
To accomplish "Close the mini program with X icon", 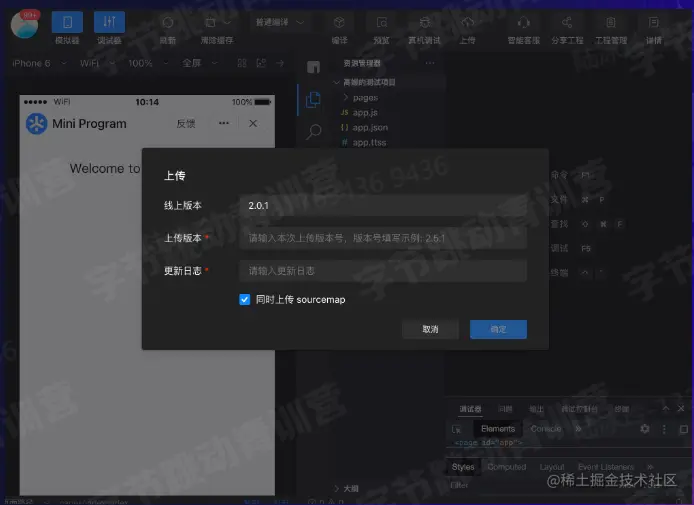I will [253, 123].
